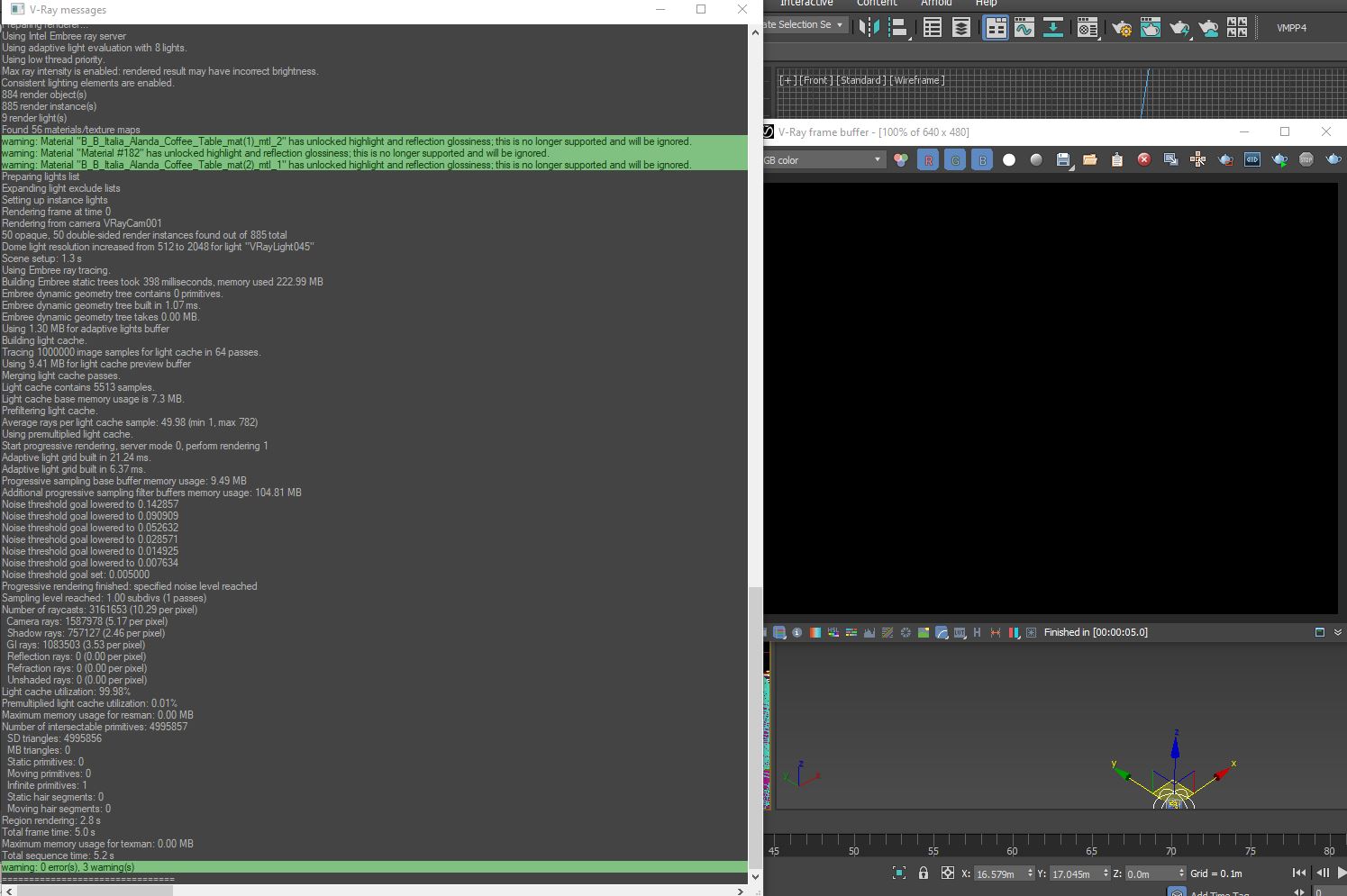Toggle the Scene Explorer icon
The image size is (1347, 896).
click(x=933, y=28)
